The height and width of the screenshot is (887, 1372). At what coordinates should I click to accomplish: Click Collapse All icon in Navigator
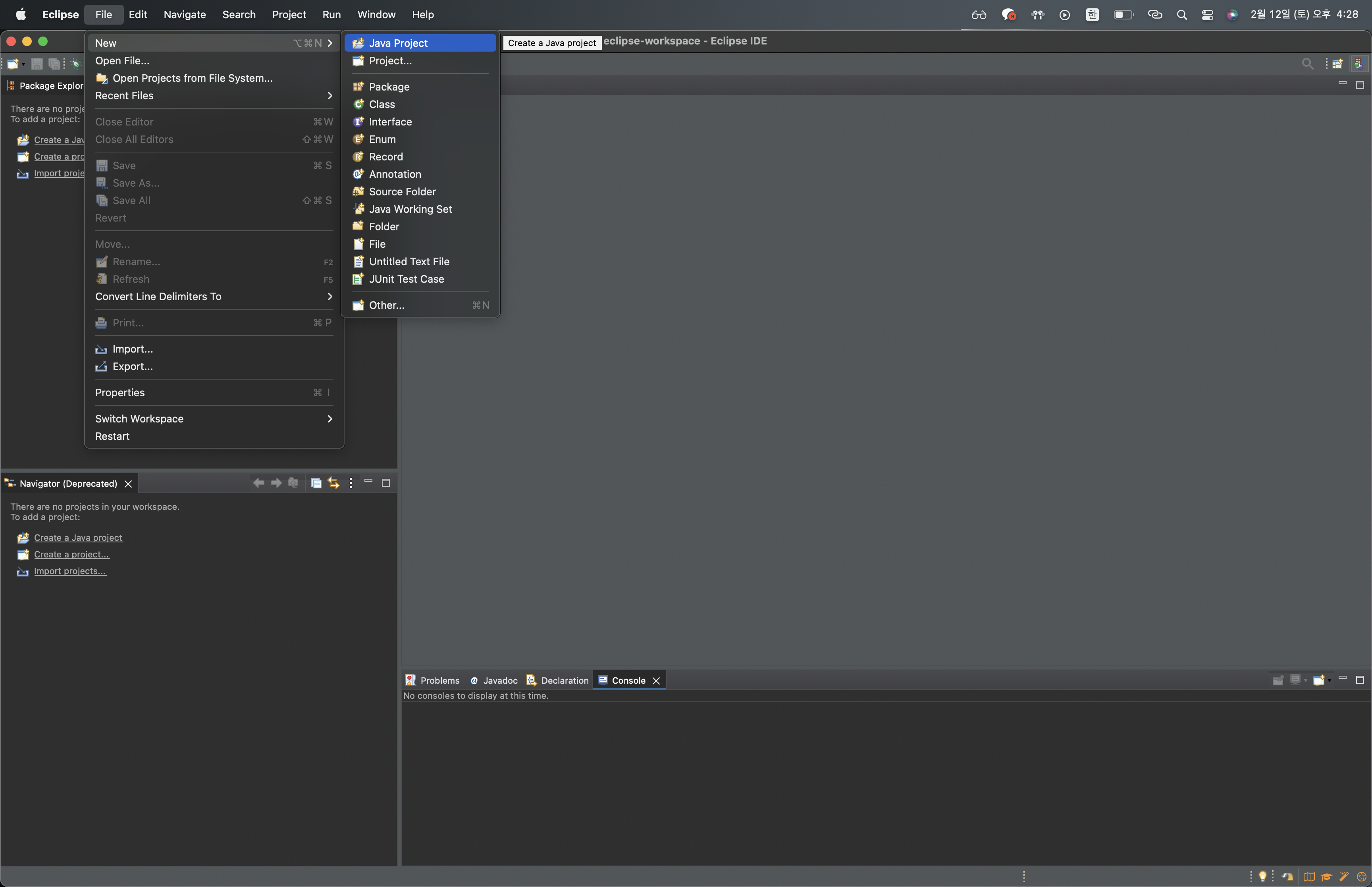coord(316,483)
